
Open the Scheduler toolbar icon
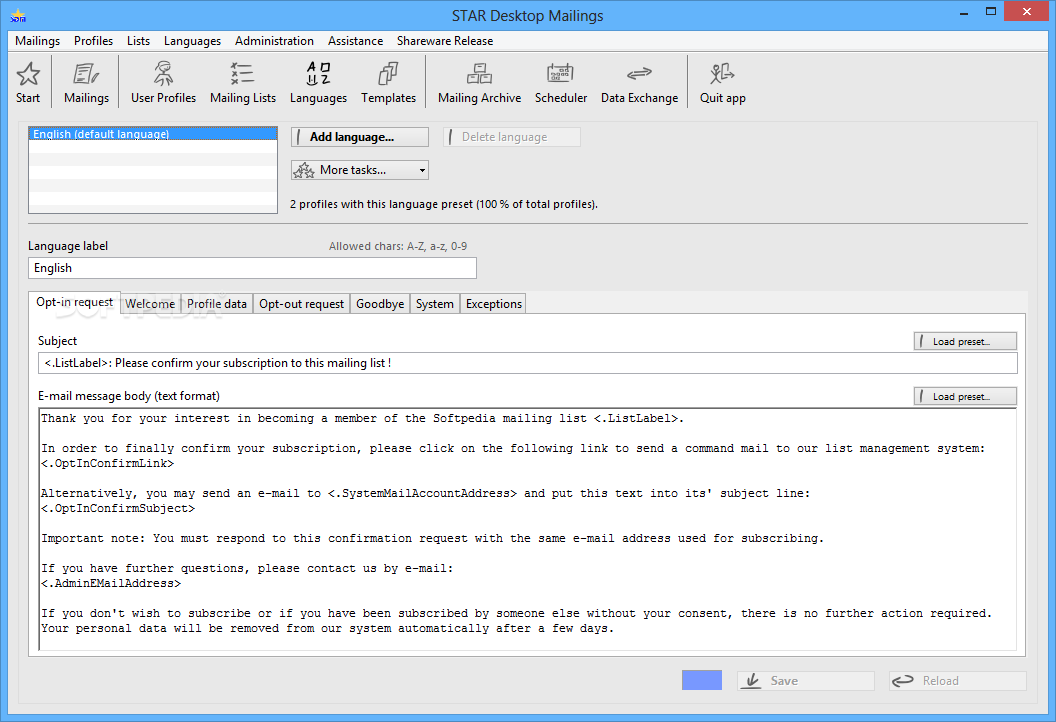click(560, 81)
